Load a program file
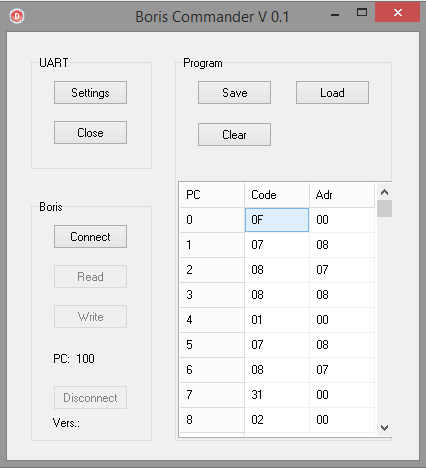426x468 pixels. pos(332,93)
